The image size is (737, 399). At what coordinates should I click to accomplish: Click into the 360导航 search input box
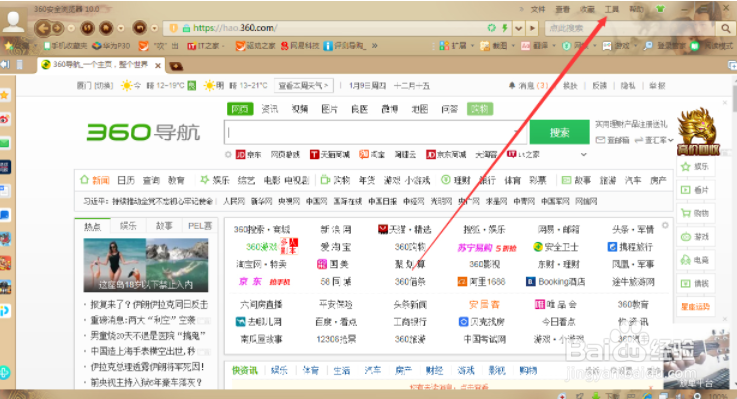click(x=376, y=133)
